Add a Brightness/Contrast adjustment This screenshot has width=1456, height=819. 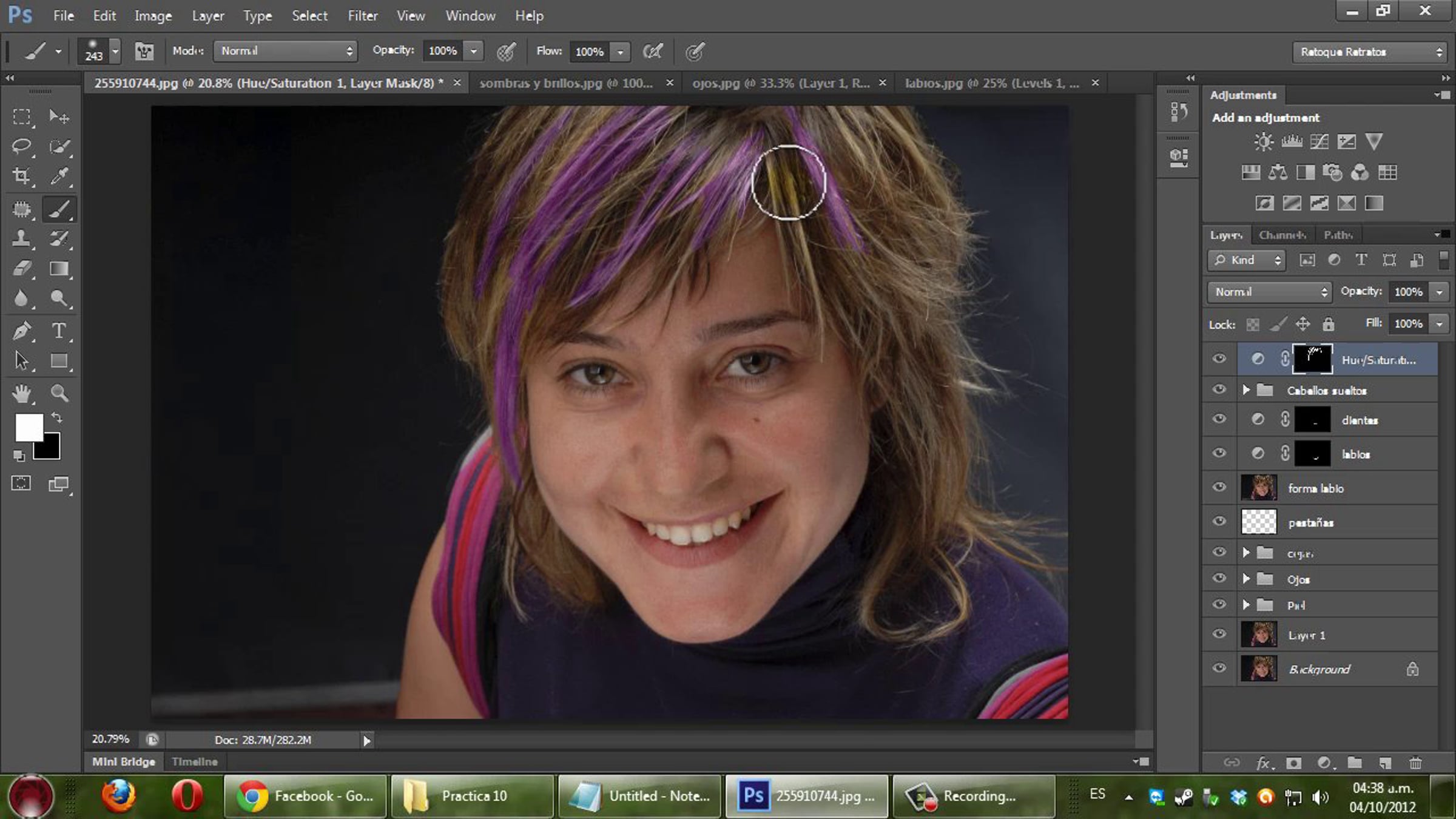tap(1264, 142)
